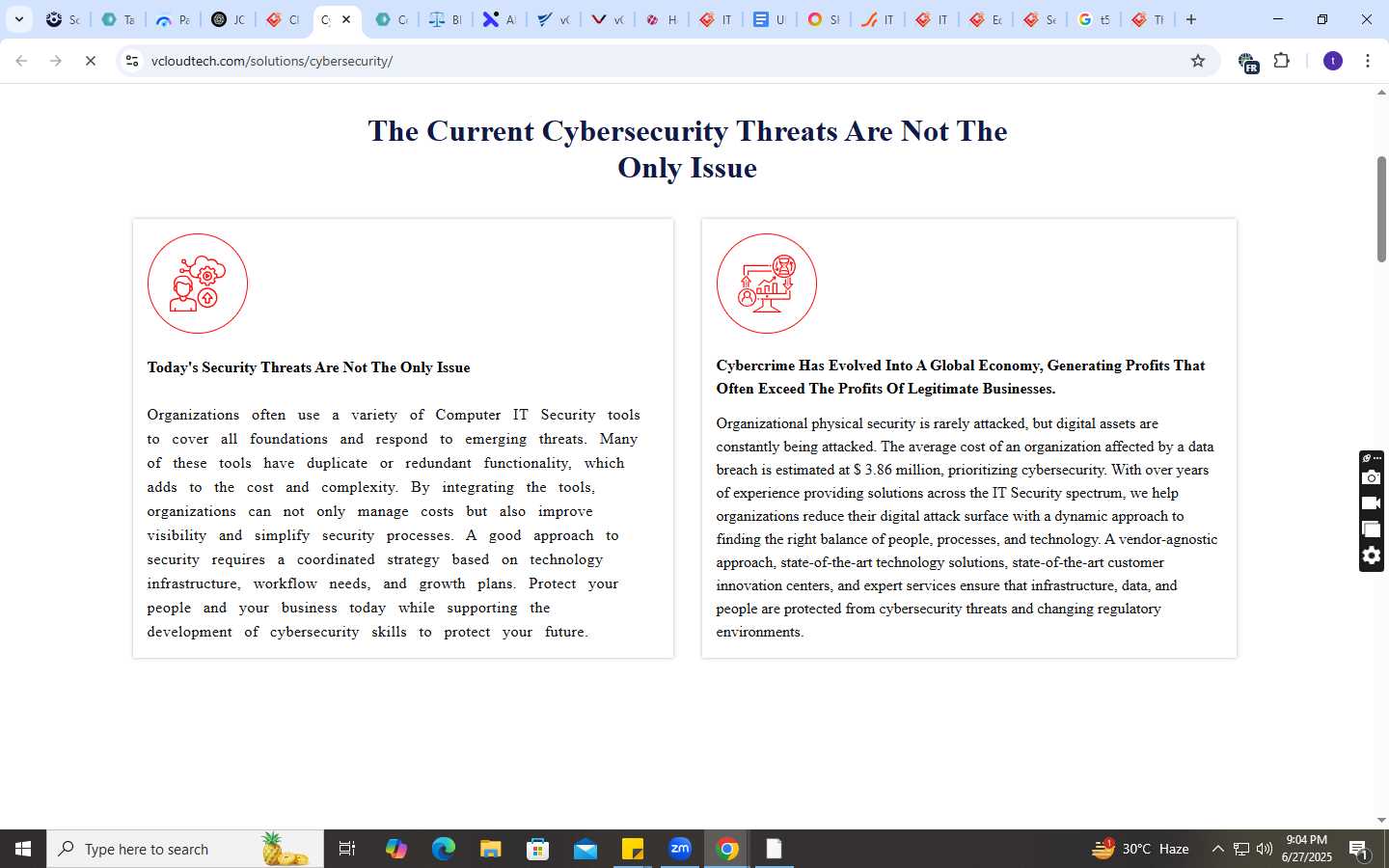The height and width of the screenshot is (868, 1389).
Task: Open the Chrome three-dot menu
Action: (x=1368, y=61)
